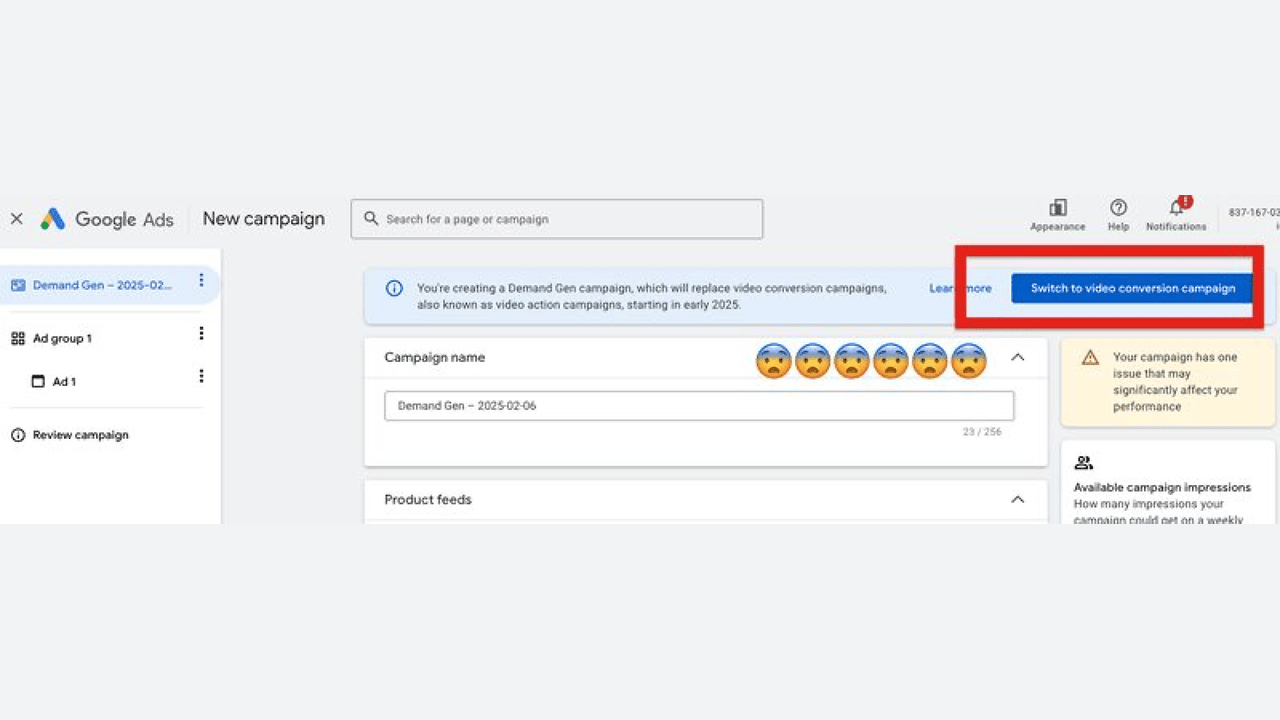This screenshot has width=1280, height=720.
Task: Open the Help question mark icon
Action: pos(1118,208)
